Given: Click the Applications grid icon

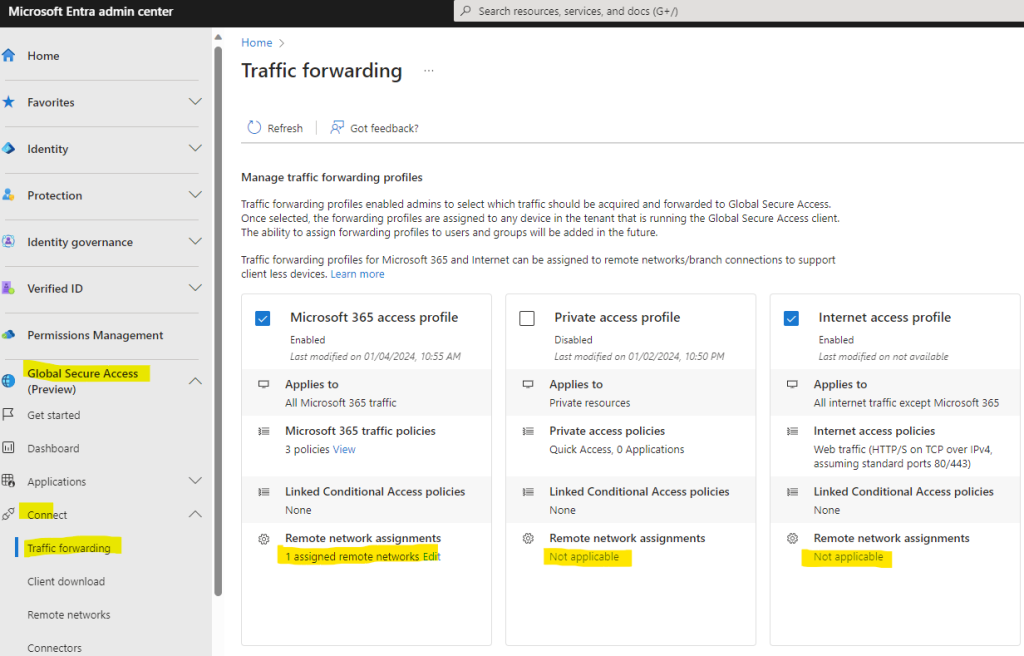Looking at the screenshot, I should (8, 481).
